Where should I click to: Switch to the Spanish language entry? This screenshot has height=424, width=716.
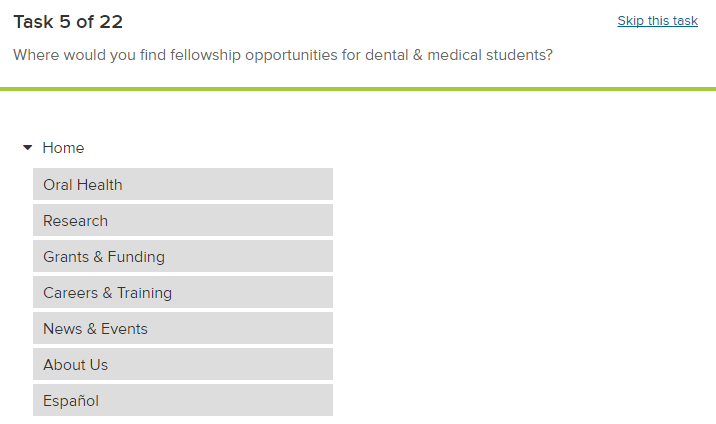pyautogui.click(x=182, y=401)
